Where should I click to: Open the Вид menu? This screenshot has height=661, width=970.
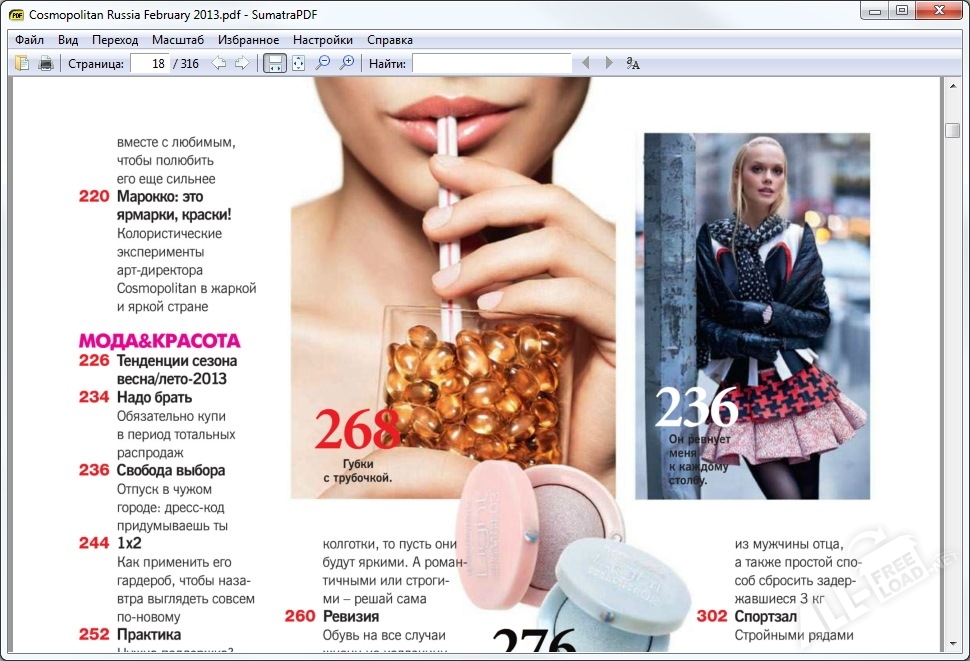[68, 40]
